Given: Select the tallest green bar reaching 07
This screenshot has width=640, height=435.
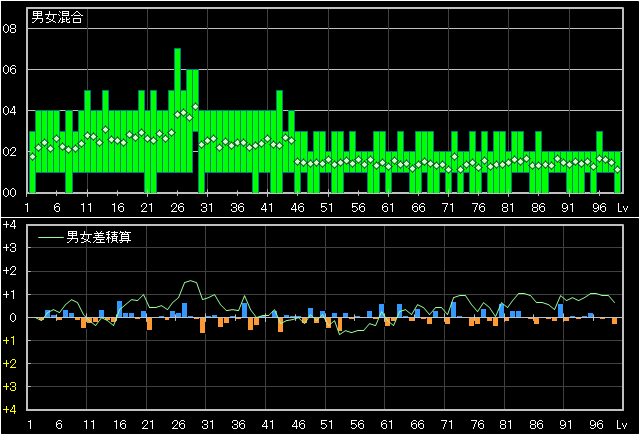Looking at the screenshot, I should click(x=177, y=110).
